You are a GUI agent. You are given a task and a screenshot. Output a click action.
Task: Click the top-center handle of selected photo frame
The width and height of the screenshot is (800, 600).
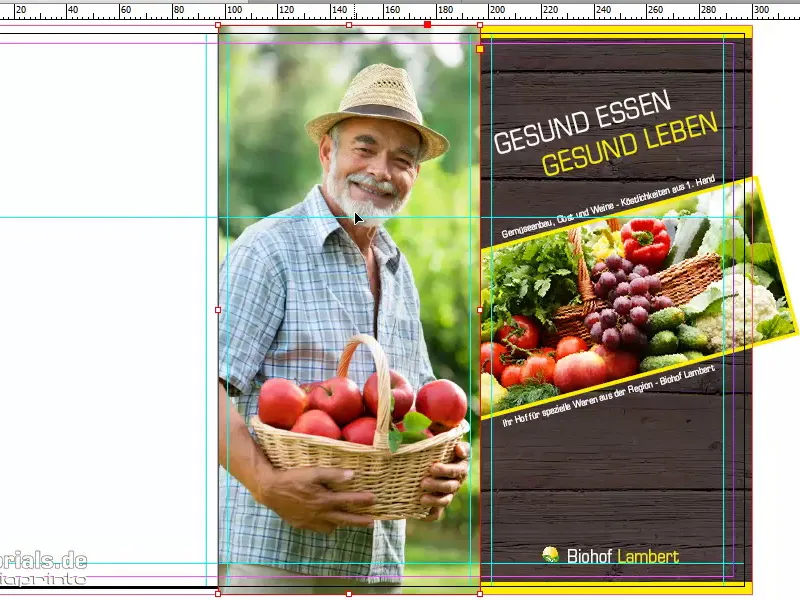[349, 24]
